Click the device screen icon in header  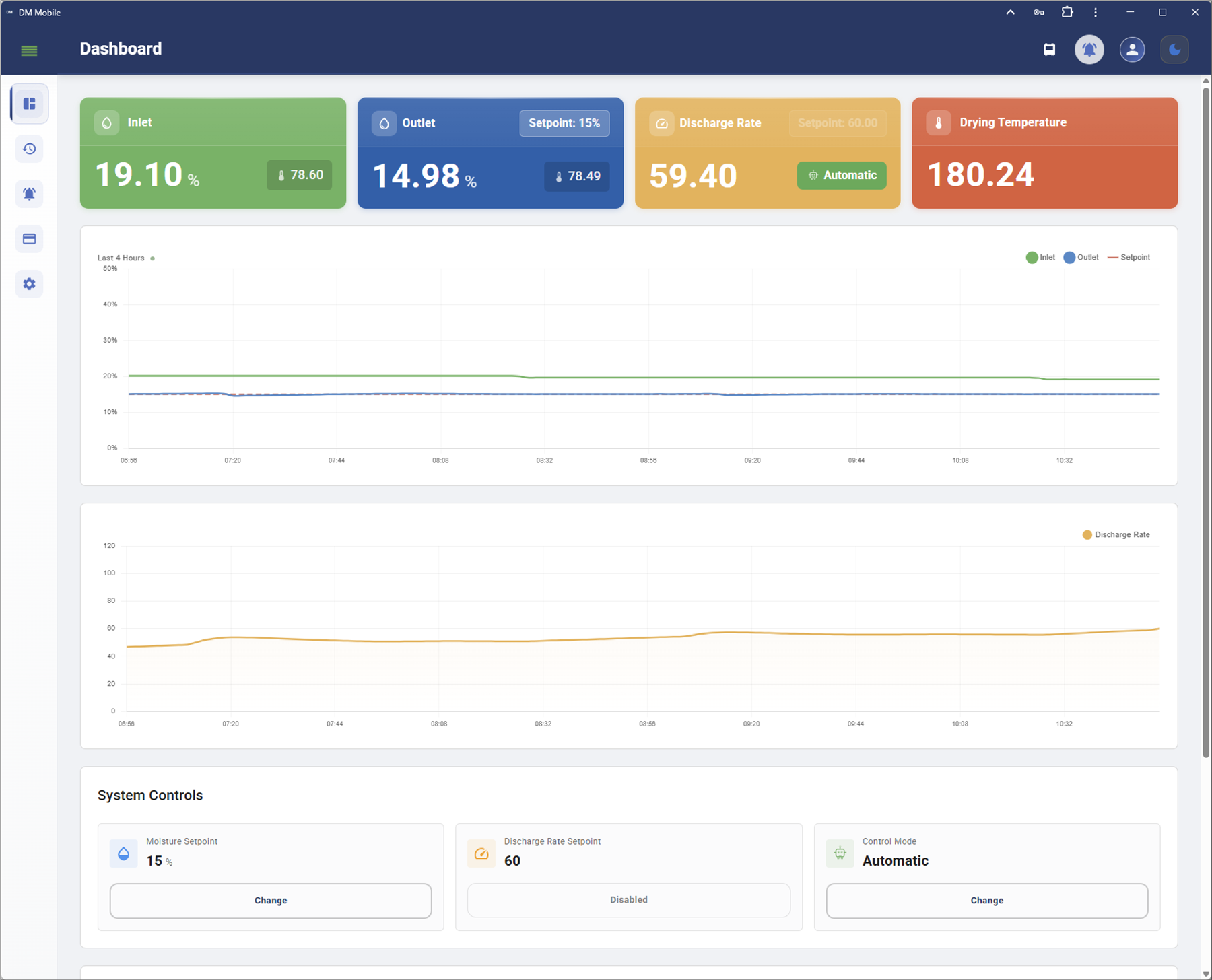tap(1049, 49)
